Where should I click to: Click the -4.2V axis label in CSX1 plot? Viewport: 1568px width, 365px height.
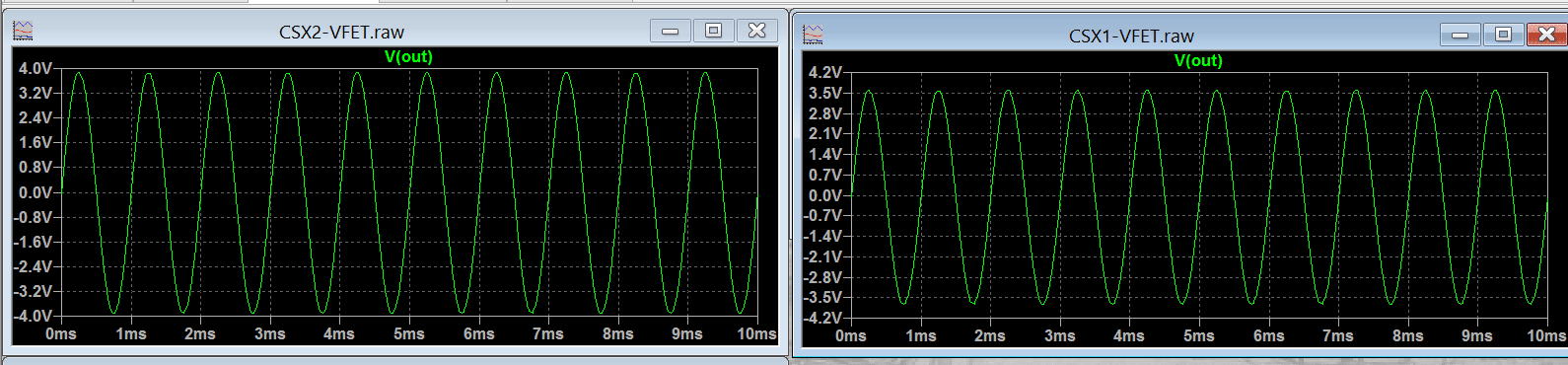822,318
